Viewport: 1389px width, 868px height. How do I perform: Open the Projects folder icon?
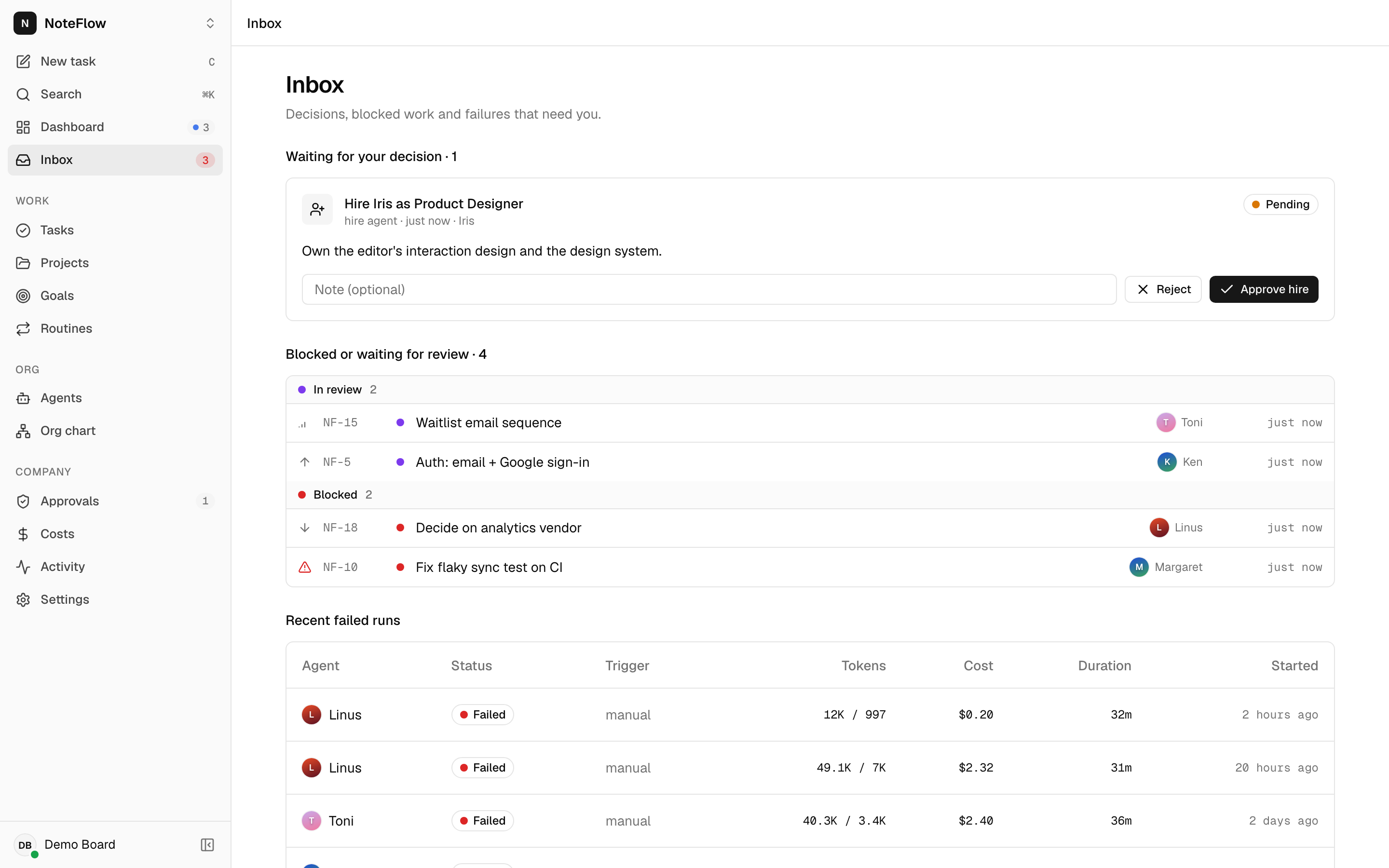(x=23, y=263)
